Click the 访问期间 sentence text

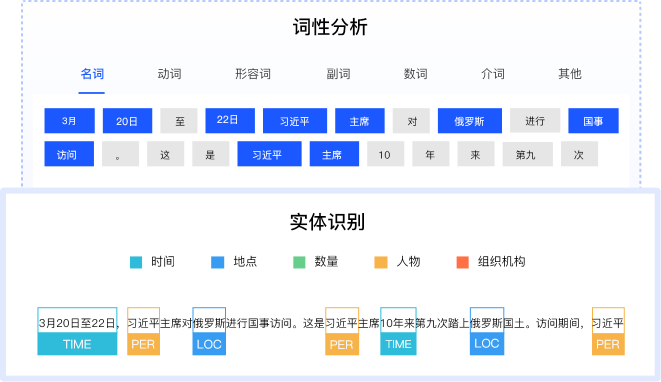pos(557,323)
